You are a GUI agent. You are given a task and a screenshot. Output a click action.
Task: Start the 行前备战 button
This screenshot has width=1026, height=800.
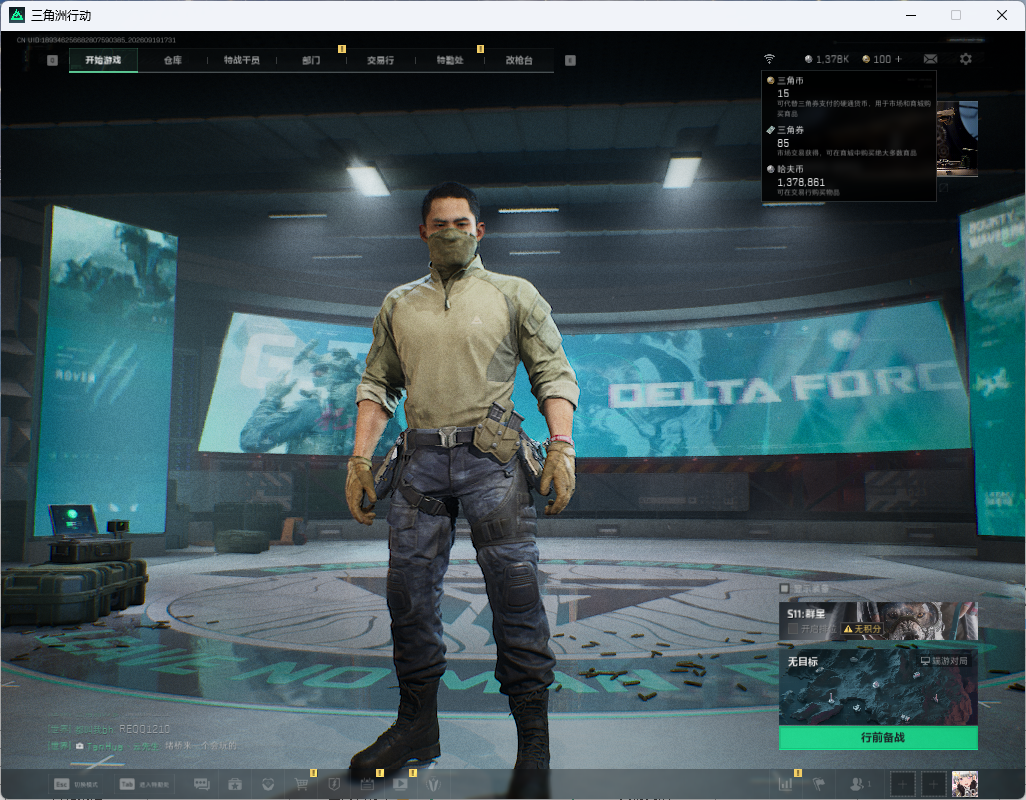tap(878, 737)
